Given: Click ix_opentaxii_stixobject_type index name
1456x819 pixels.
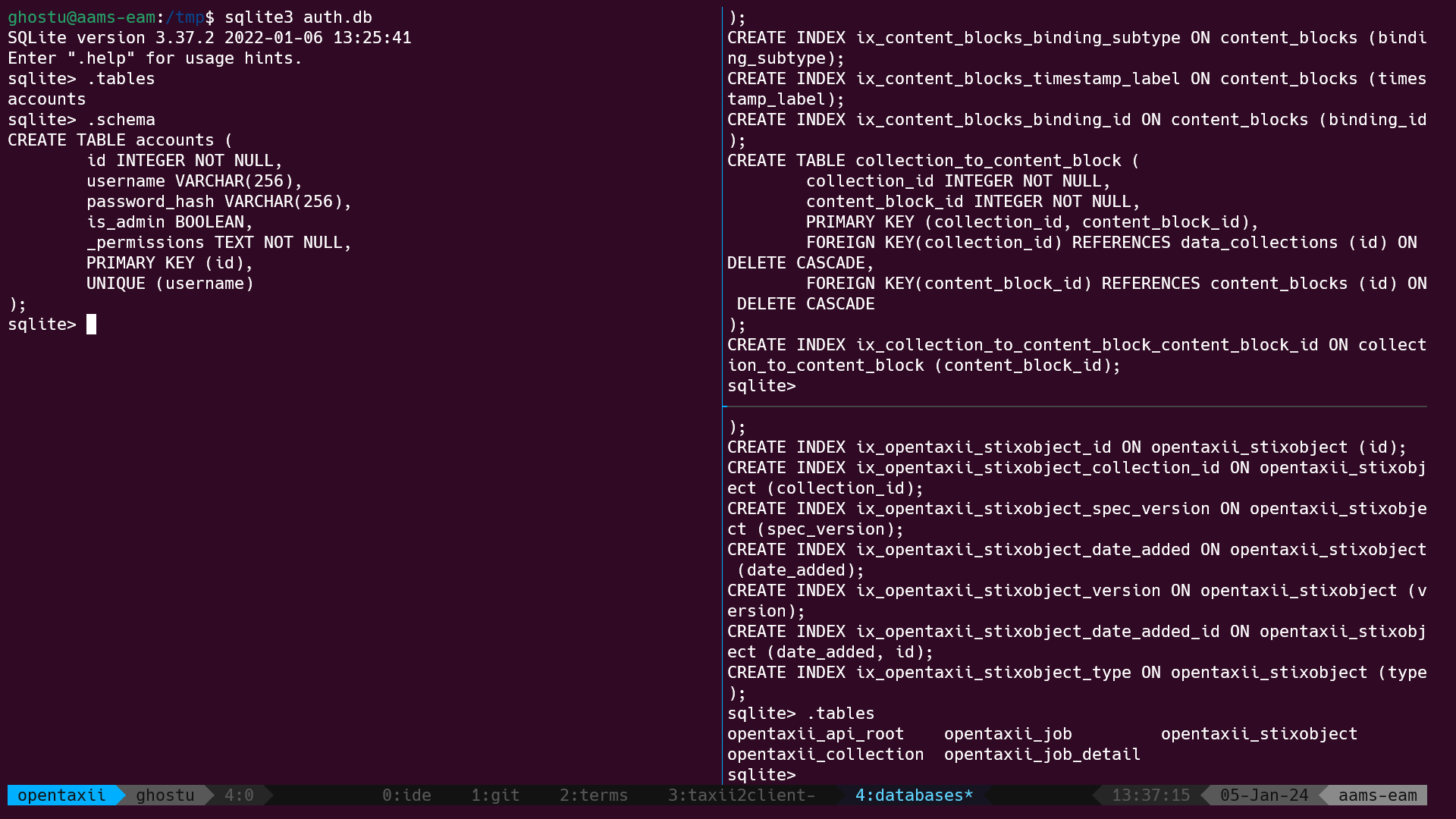Looking at the screenshot, I should tap(993, 673).
